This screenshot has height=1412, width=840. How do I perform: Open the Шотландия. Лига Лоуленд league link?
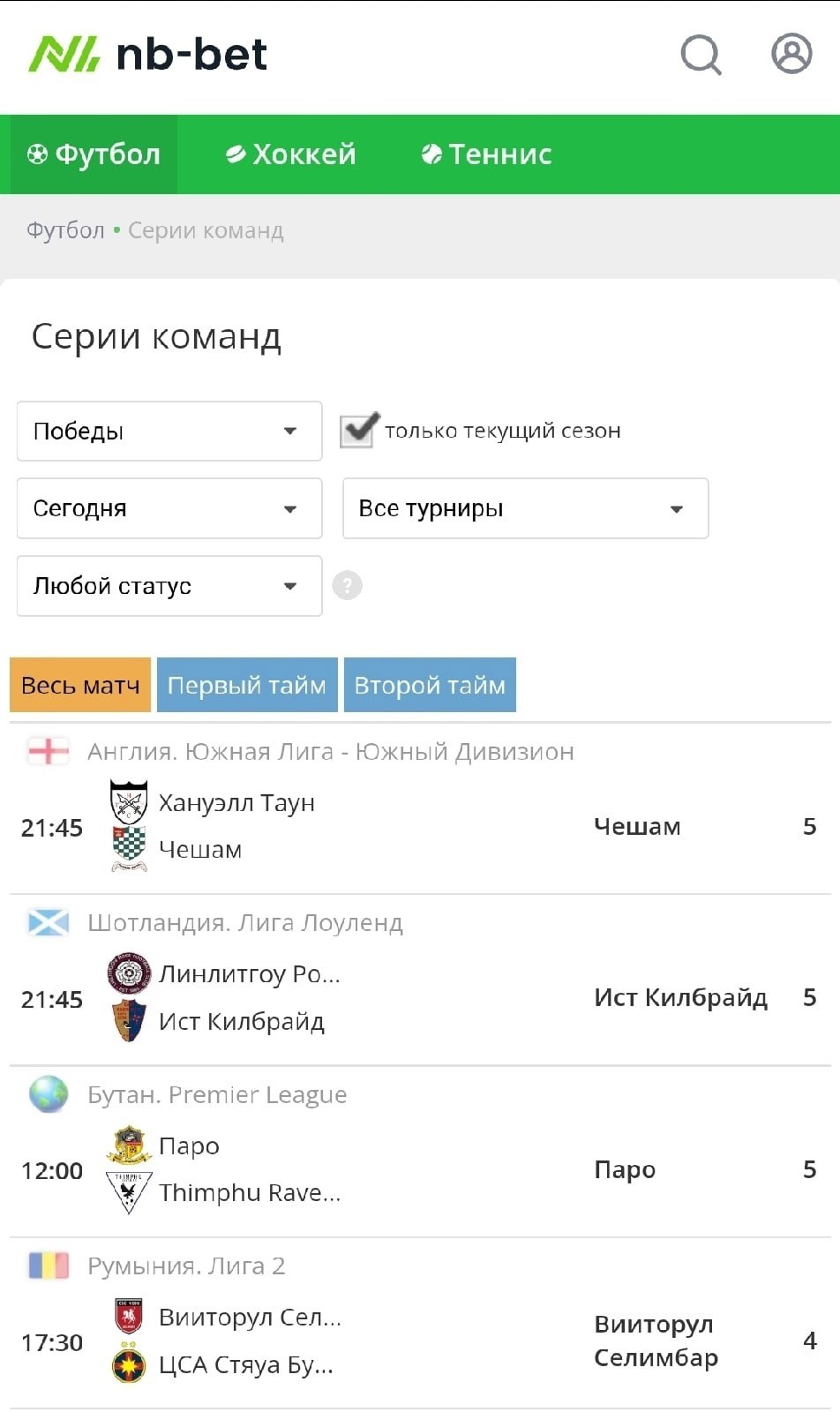click(245, 923)
